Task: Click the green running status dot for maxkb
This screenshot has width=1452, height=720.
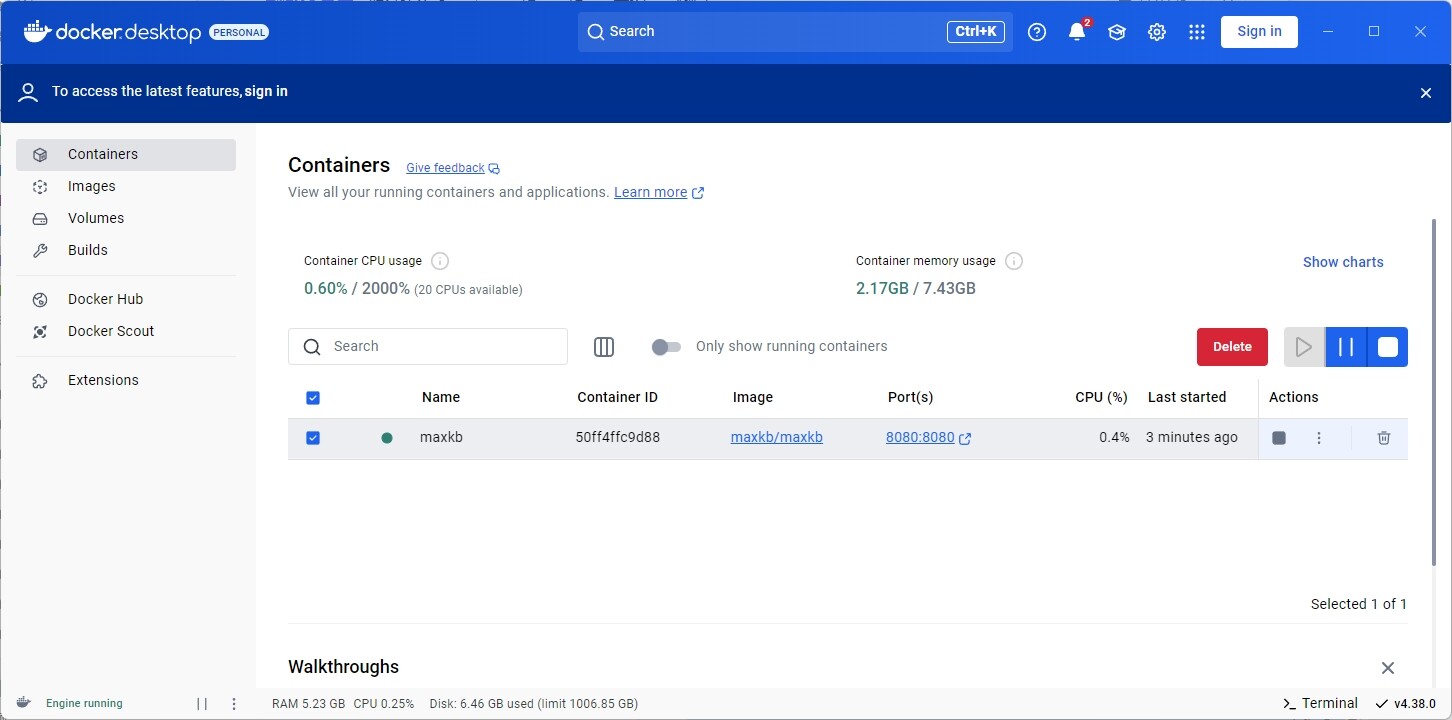Action: (x=387, y=438)
